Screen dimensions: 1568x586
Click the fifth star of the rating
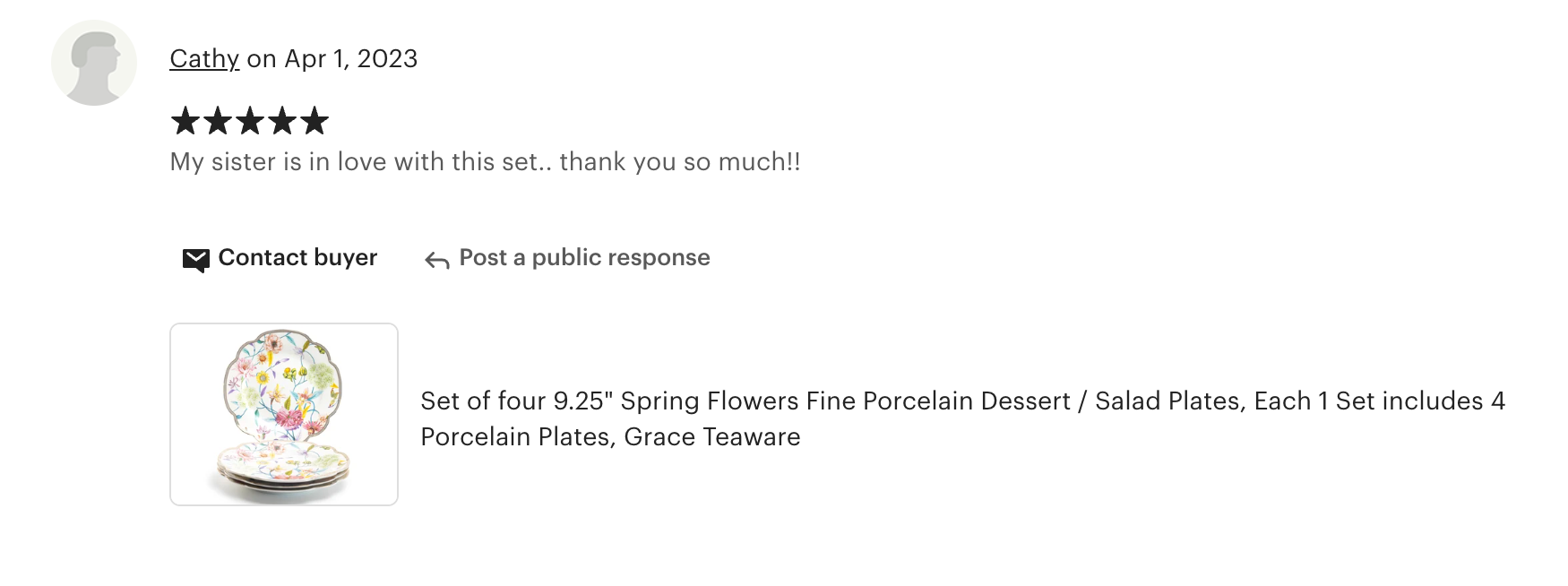coord(314,121)
